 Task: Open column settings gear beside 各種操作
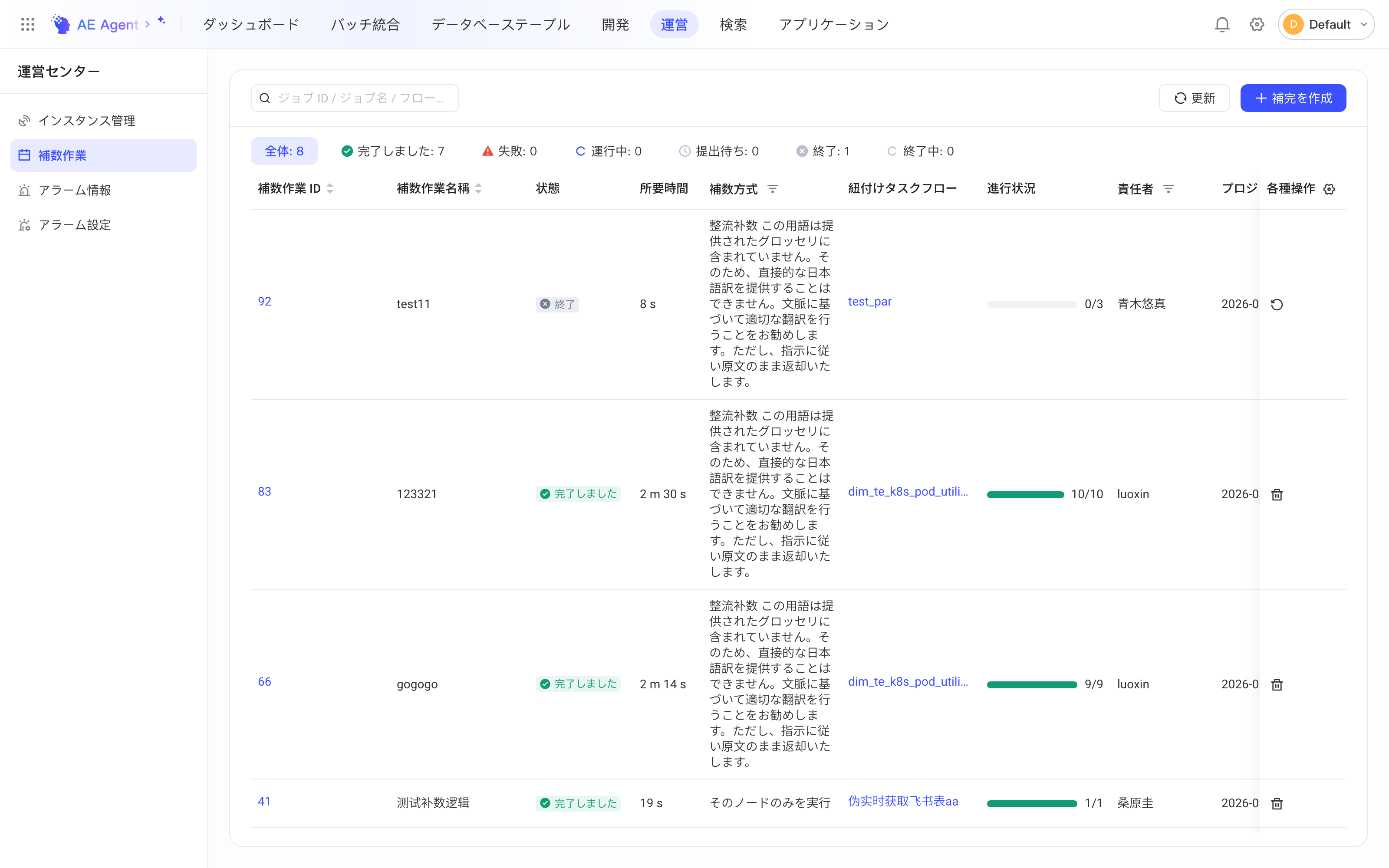[1329, 189]
